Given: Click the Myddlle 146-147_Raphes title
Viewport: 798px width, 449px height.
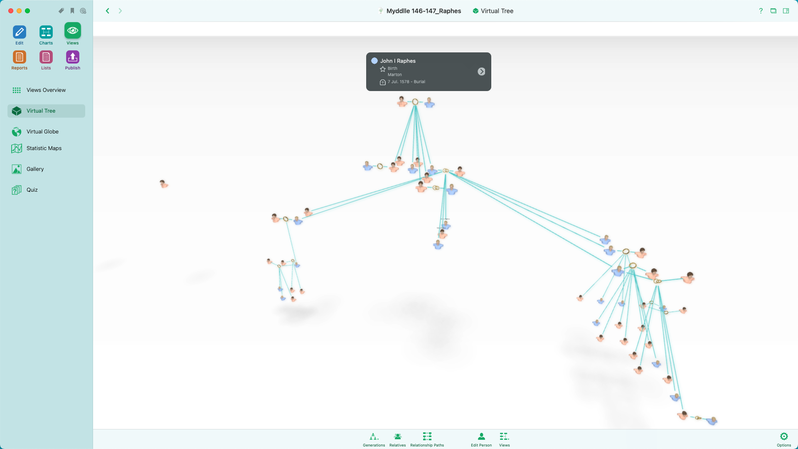Looking at the screenshot, I should coord(423,11).
